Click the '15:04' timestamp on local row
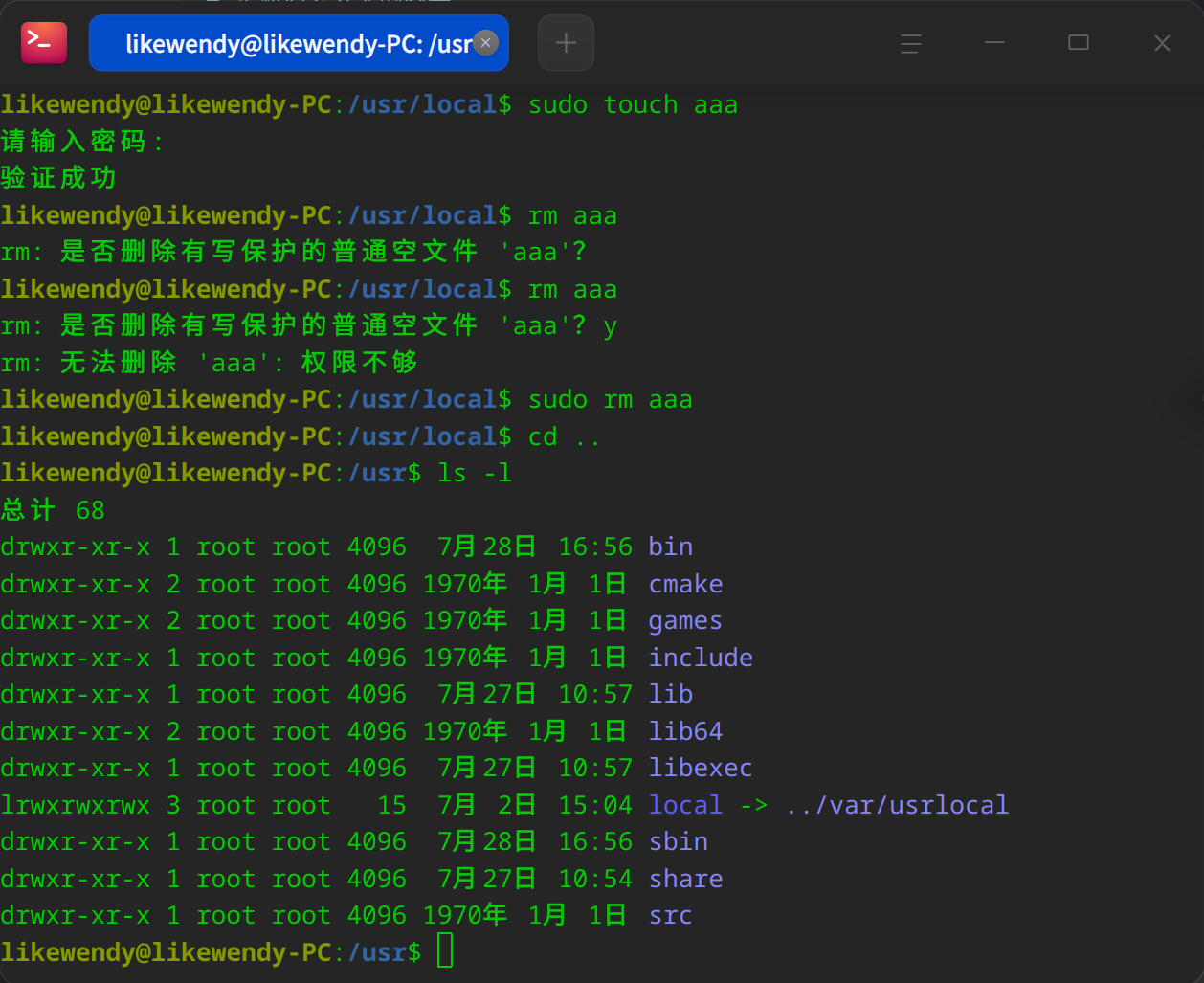1204x983 pixels. click(x=595, y=805)
